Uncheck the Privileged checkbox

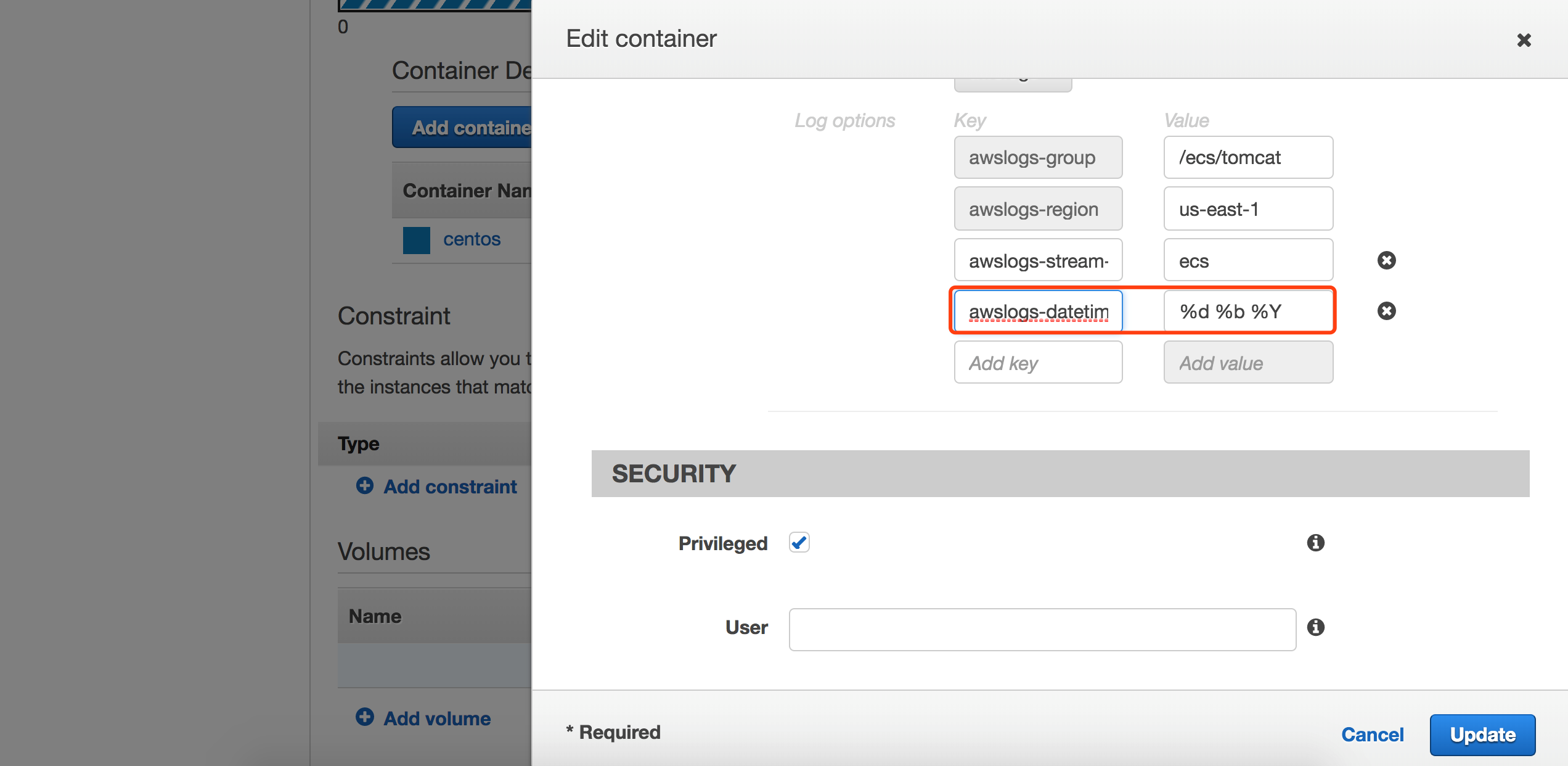[x=799, y=543]
